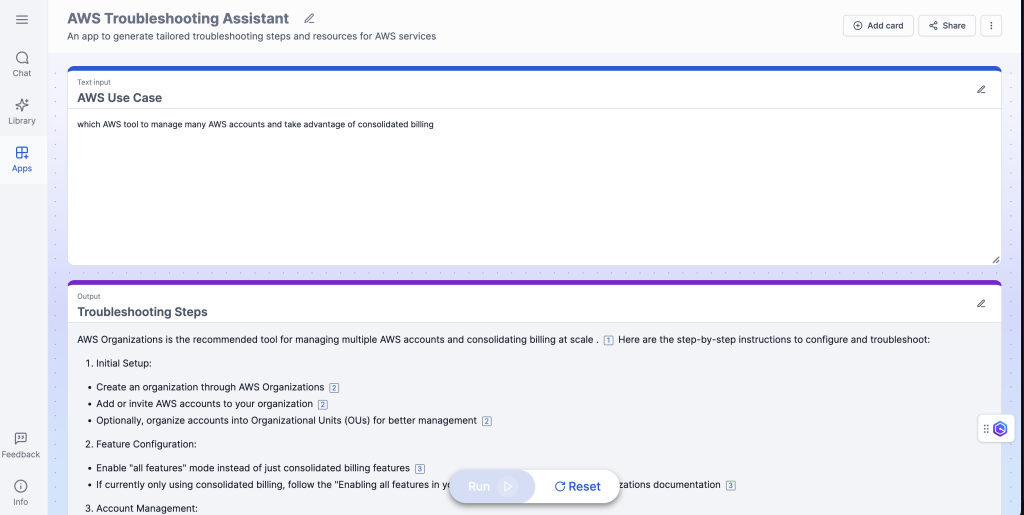Open the hamburger menu icon
Viewport: 1024px width, 515px height.
pos(22,20)
